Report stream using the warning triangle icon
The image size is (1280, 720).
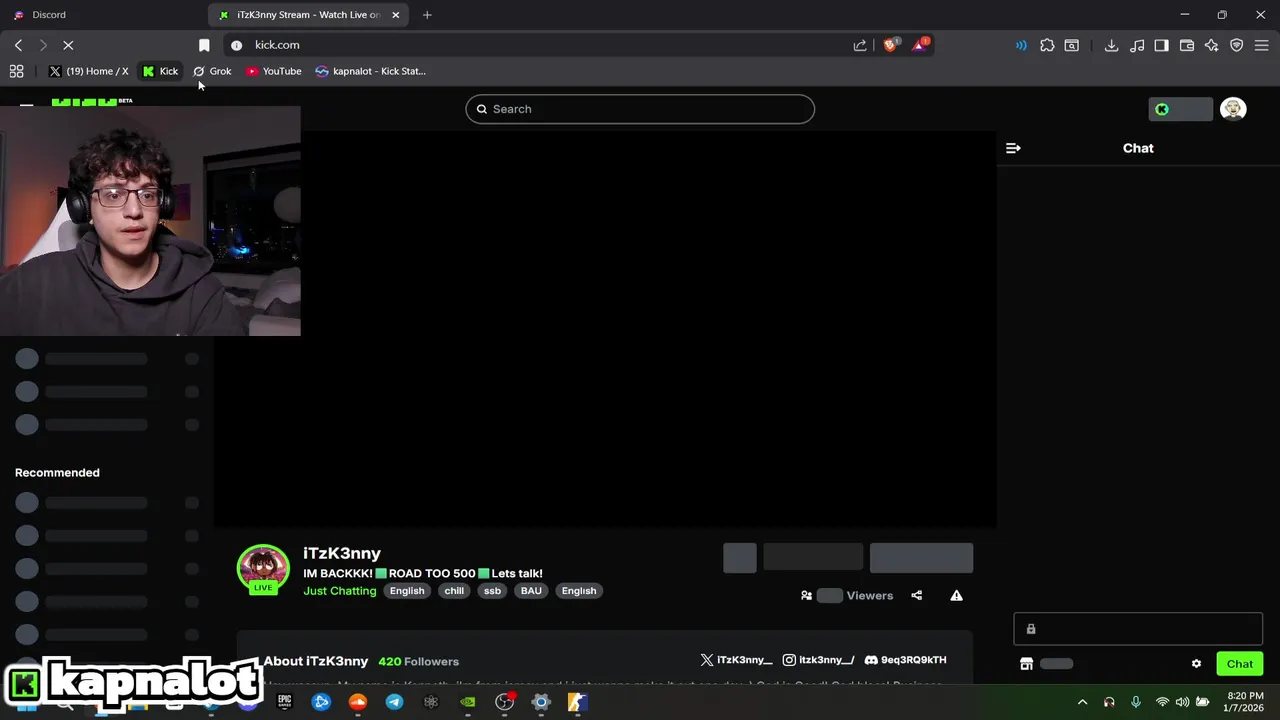click(x=956, y=595)
